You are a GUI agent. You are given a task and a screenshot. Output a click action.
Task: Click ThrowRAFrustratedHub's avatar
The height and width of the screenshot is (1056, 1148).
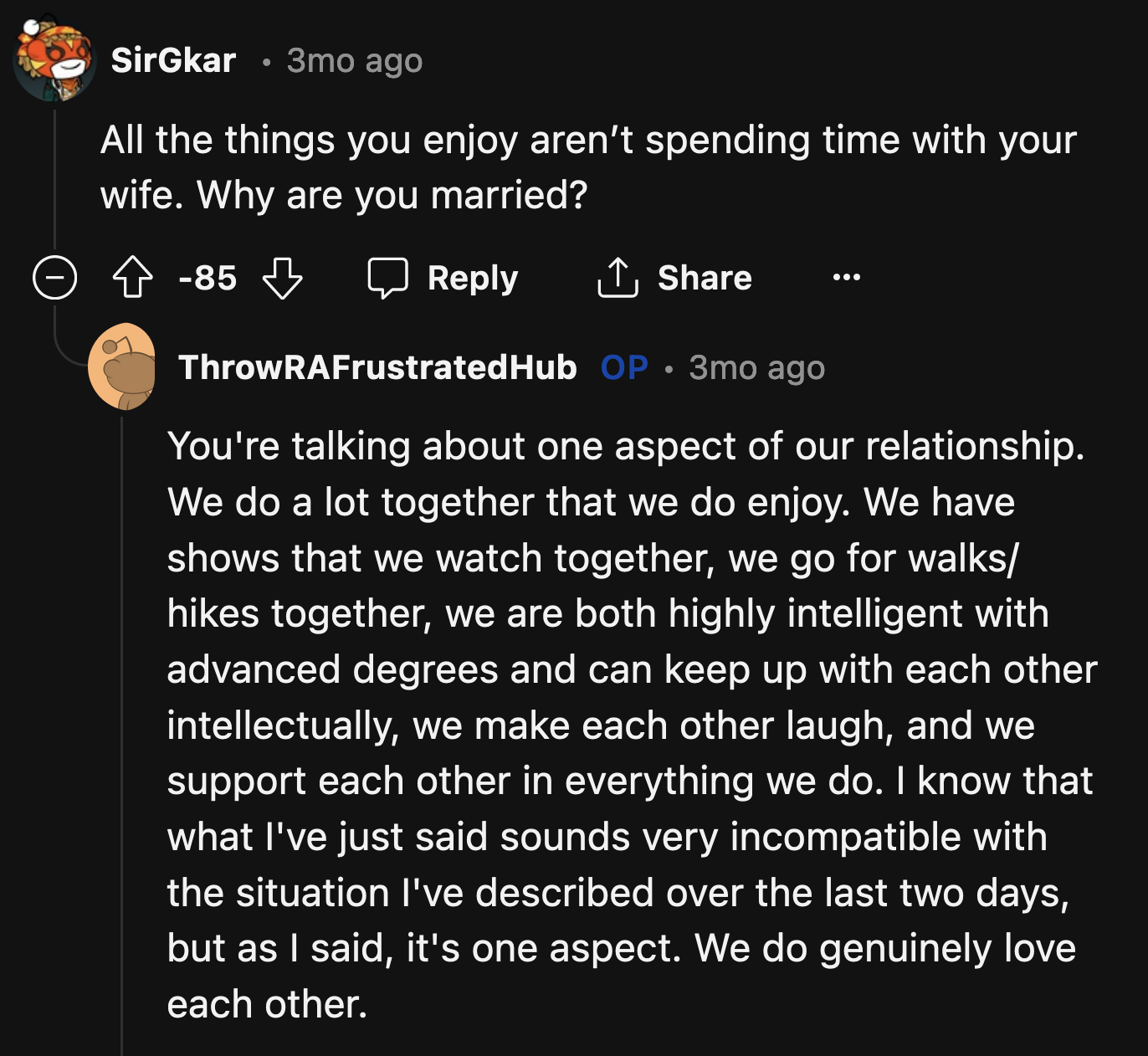coord(124,368)
